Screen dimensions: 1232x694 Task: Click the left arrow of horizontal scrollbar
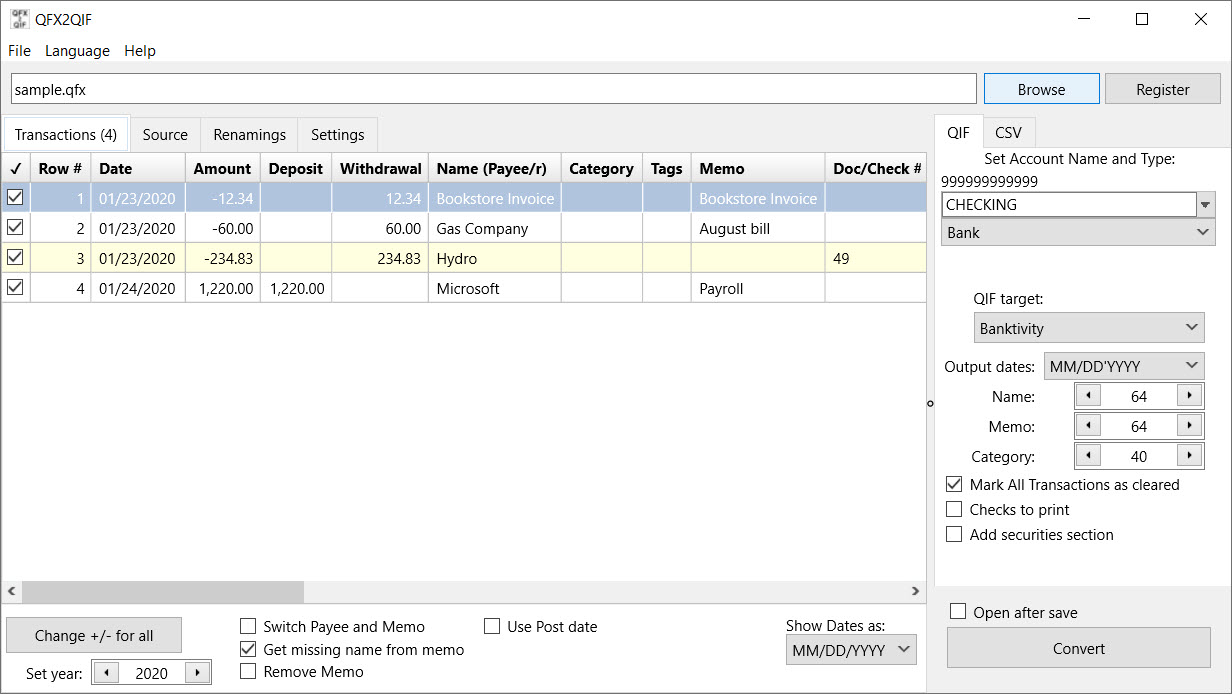12,591
